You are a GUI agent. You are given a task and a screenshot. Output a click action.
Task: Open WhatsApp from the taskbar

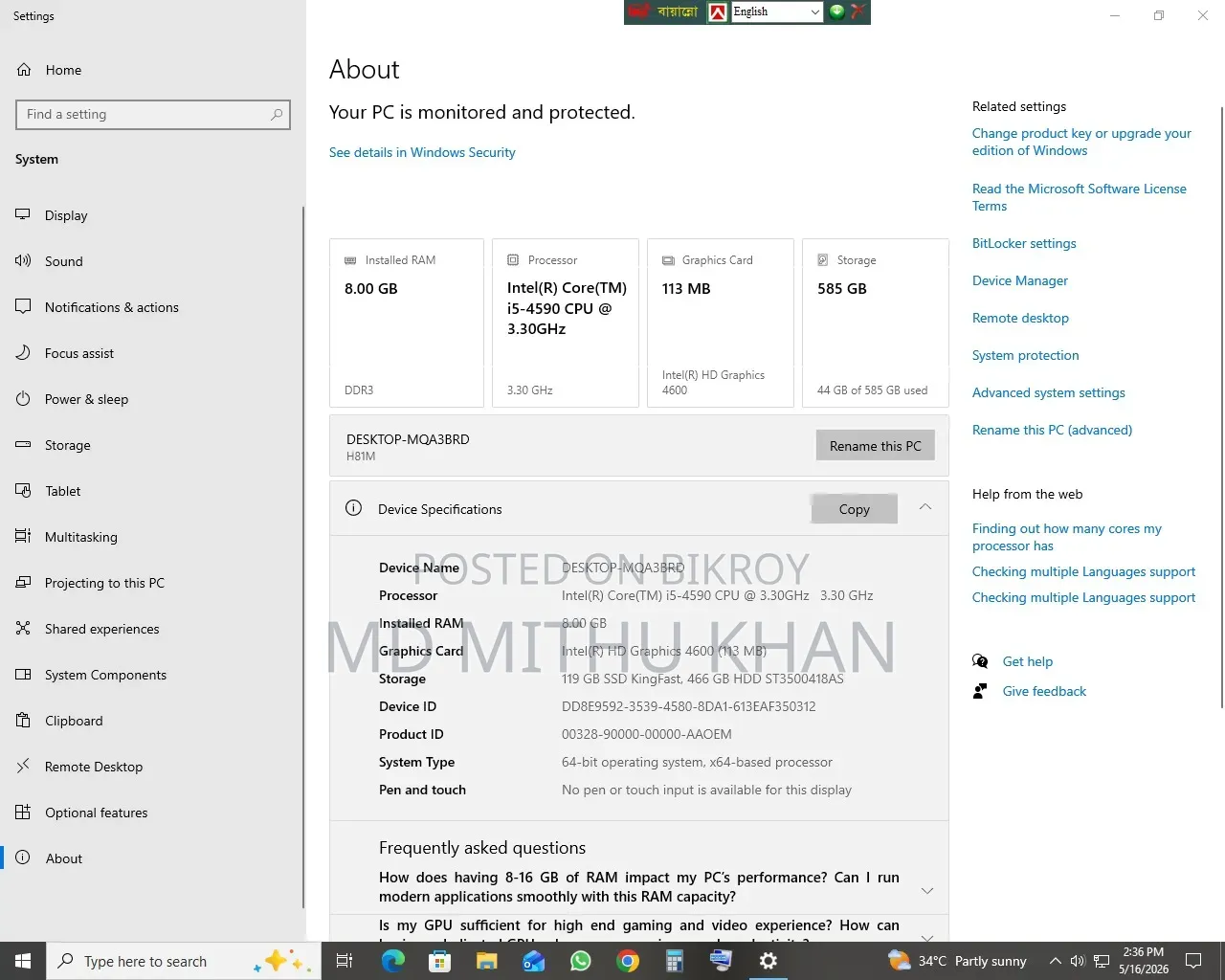[x=580, y=961]
